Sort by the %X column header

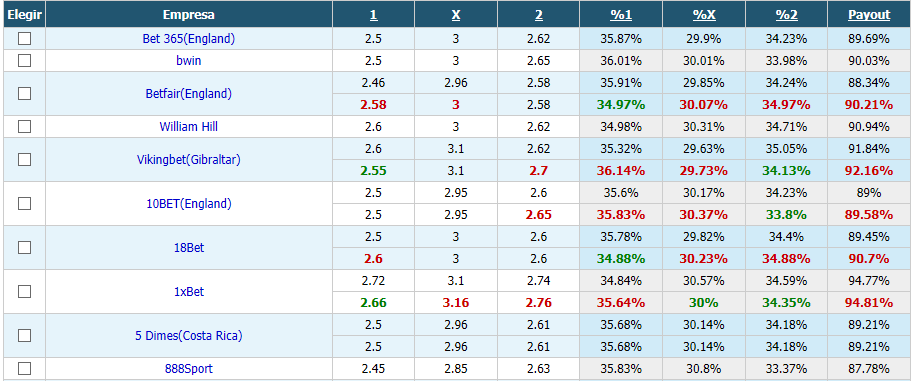point(704,15)
